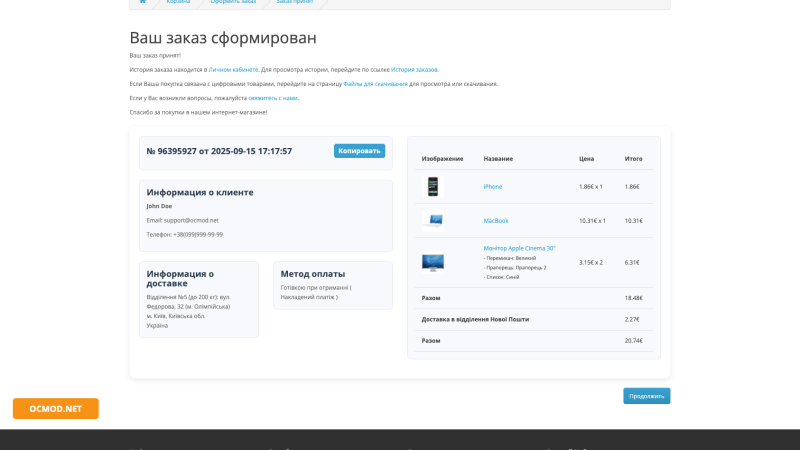
Task: Click the phone number +38(099)999-99-99
Action: 198,235
